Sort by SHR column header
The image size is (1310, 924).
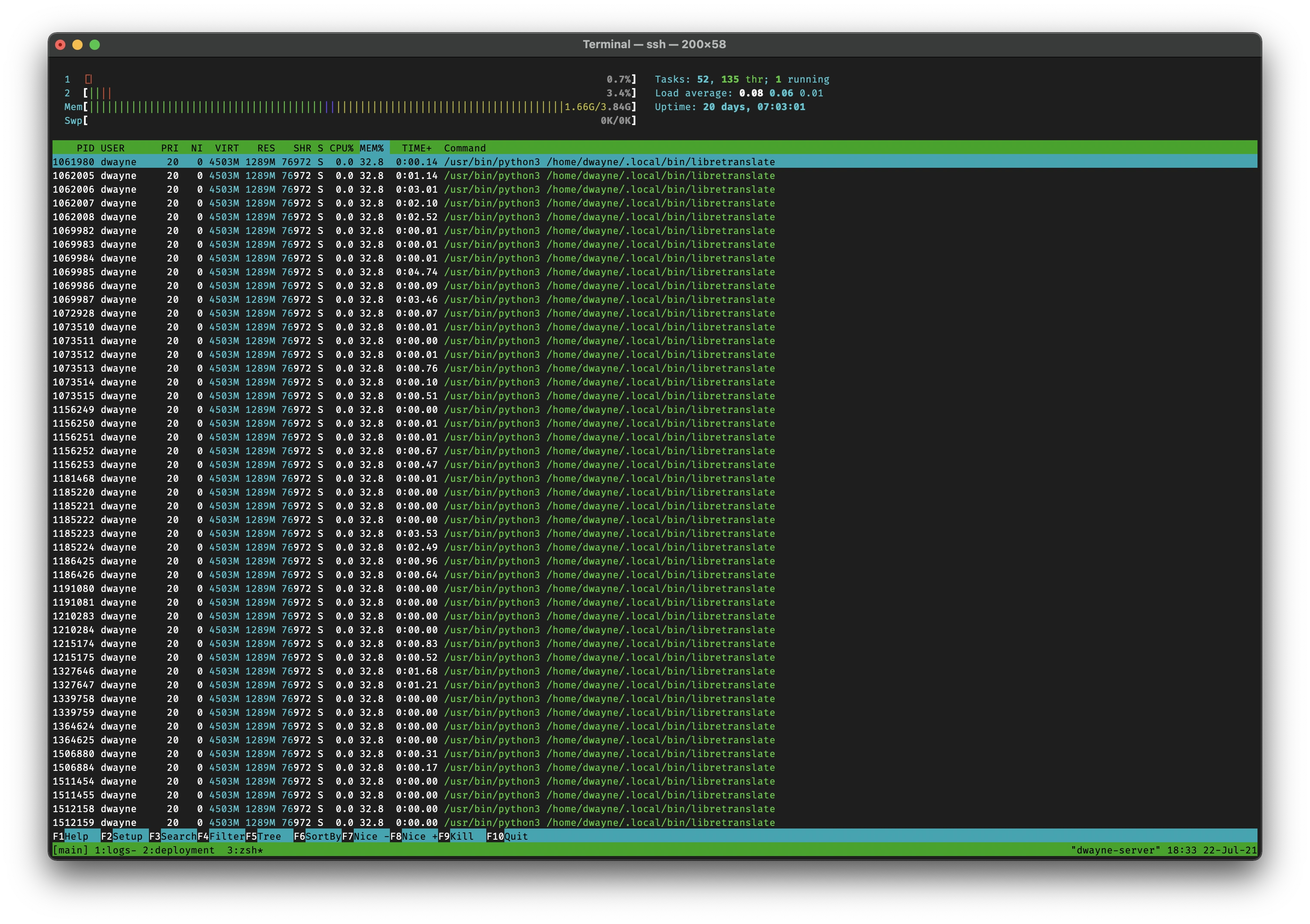pyautogui.click(x=303, y=148)
